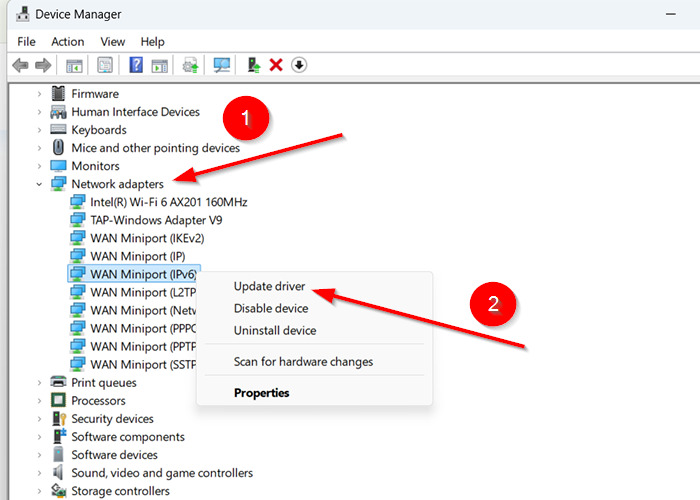Image resolution: width=700 pixels, height=500 pixels.
Task: Click the Properties sheet toolbar icon
Action: point(105,65)
